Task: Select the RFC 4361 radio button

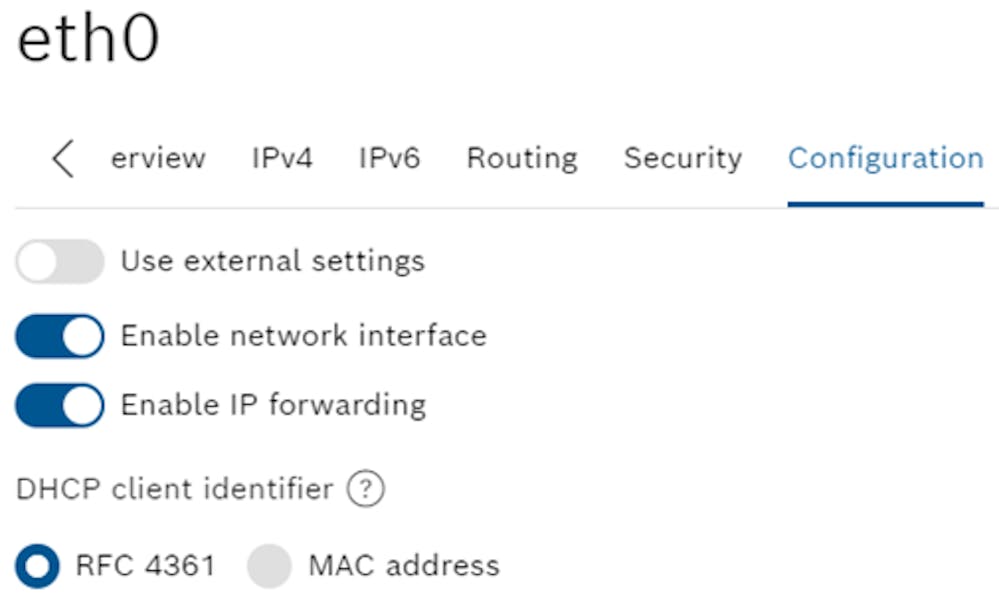Action: (x=38, y=566)
